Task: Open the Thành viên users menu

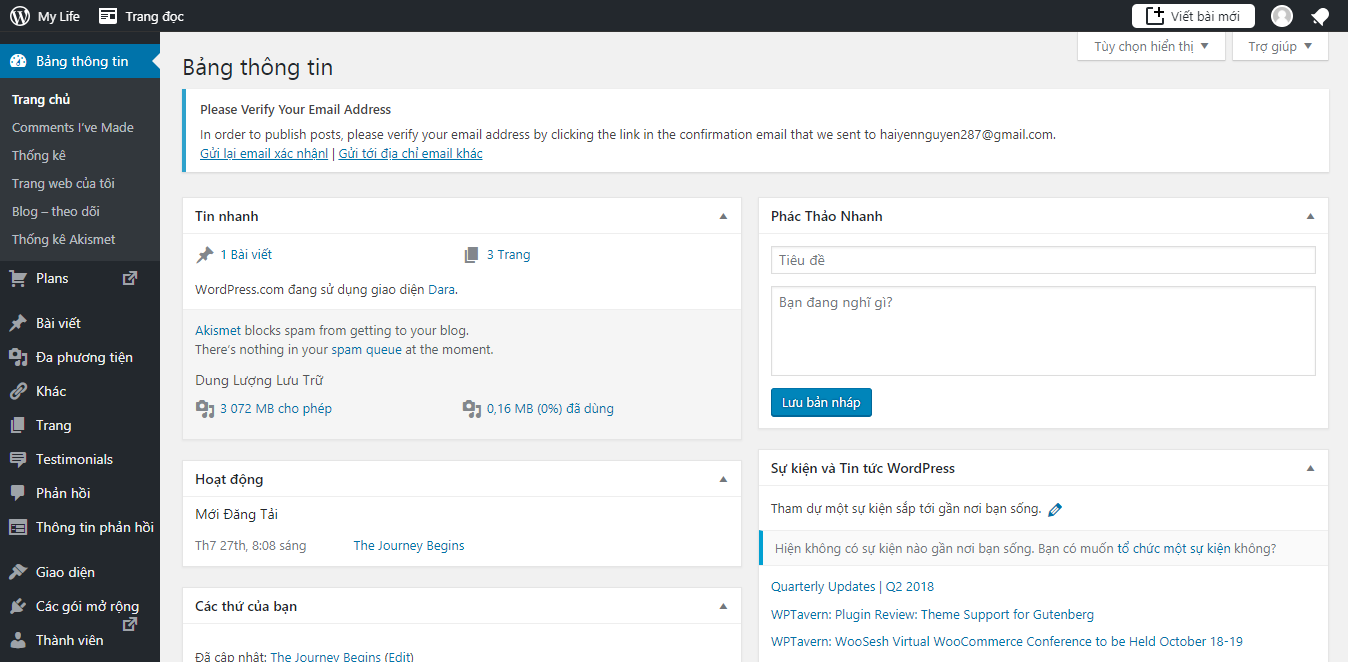Action: coord(69,640)
